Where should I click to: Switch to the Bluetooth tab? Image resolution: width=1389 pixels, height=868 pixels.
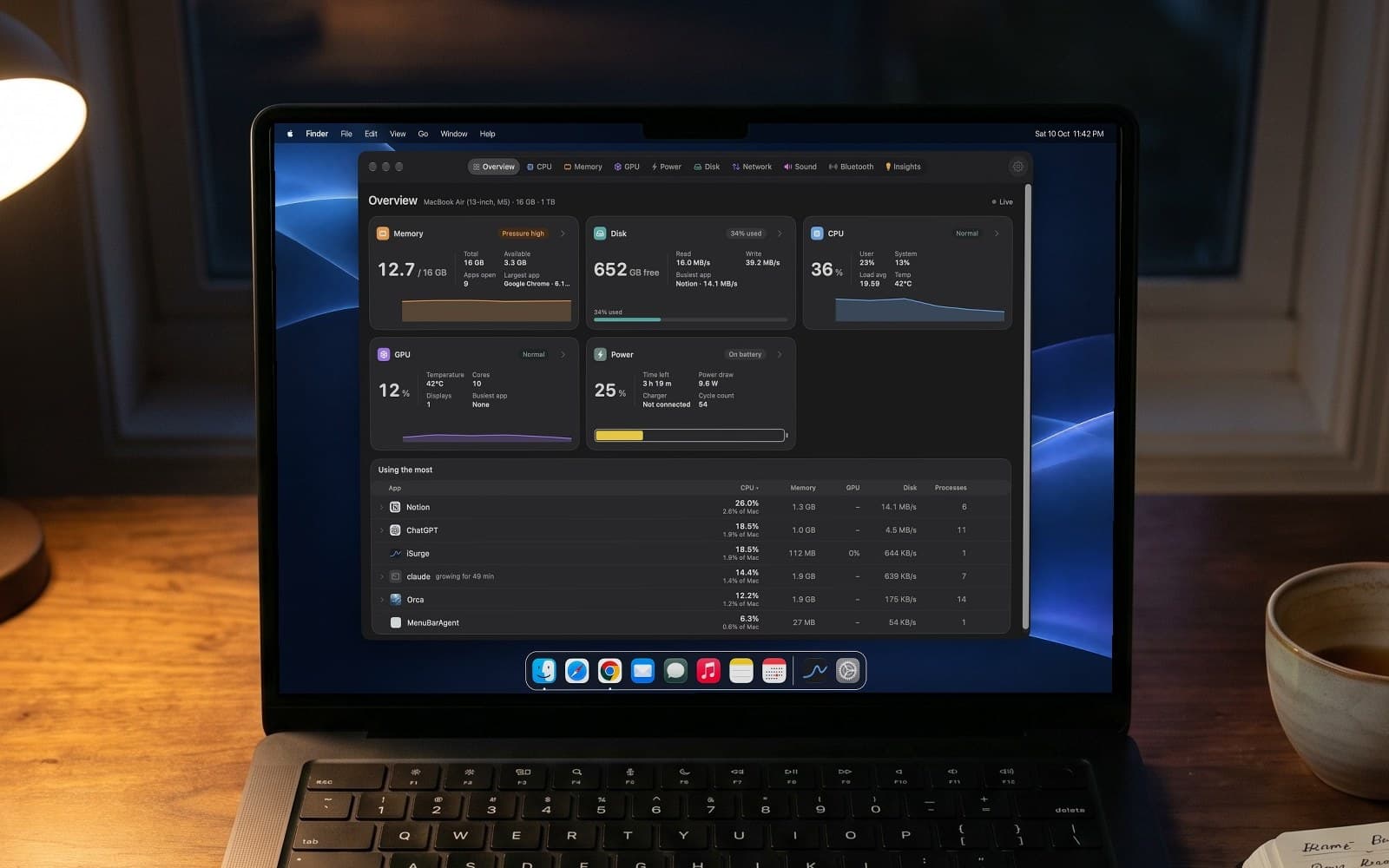pos(851,167)
